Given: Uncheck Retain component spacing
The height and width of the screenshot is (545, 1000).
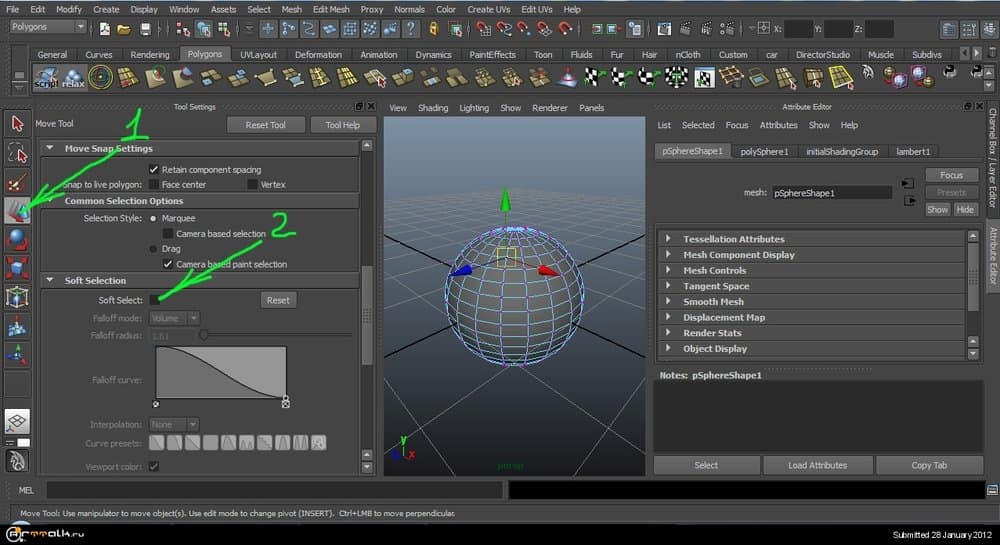Looking at the screenshot, I should coord(153,170).
